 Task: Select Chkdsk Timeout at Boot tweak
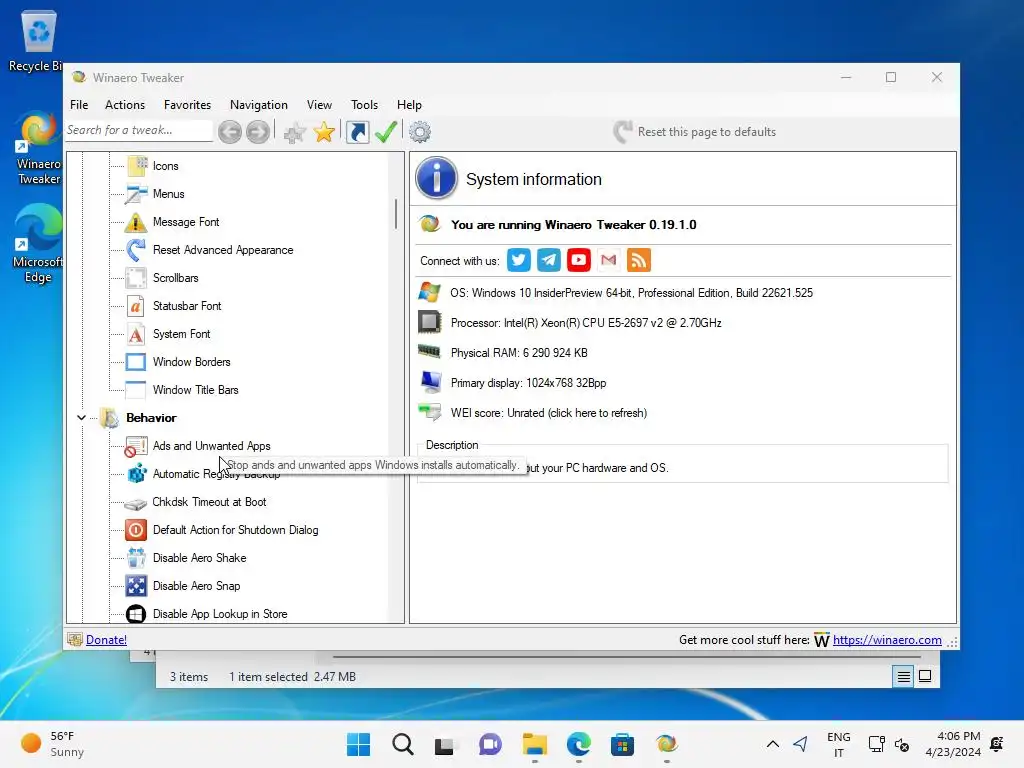[x=209, y=502]
